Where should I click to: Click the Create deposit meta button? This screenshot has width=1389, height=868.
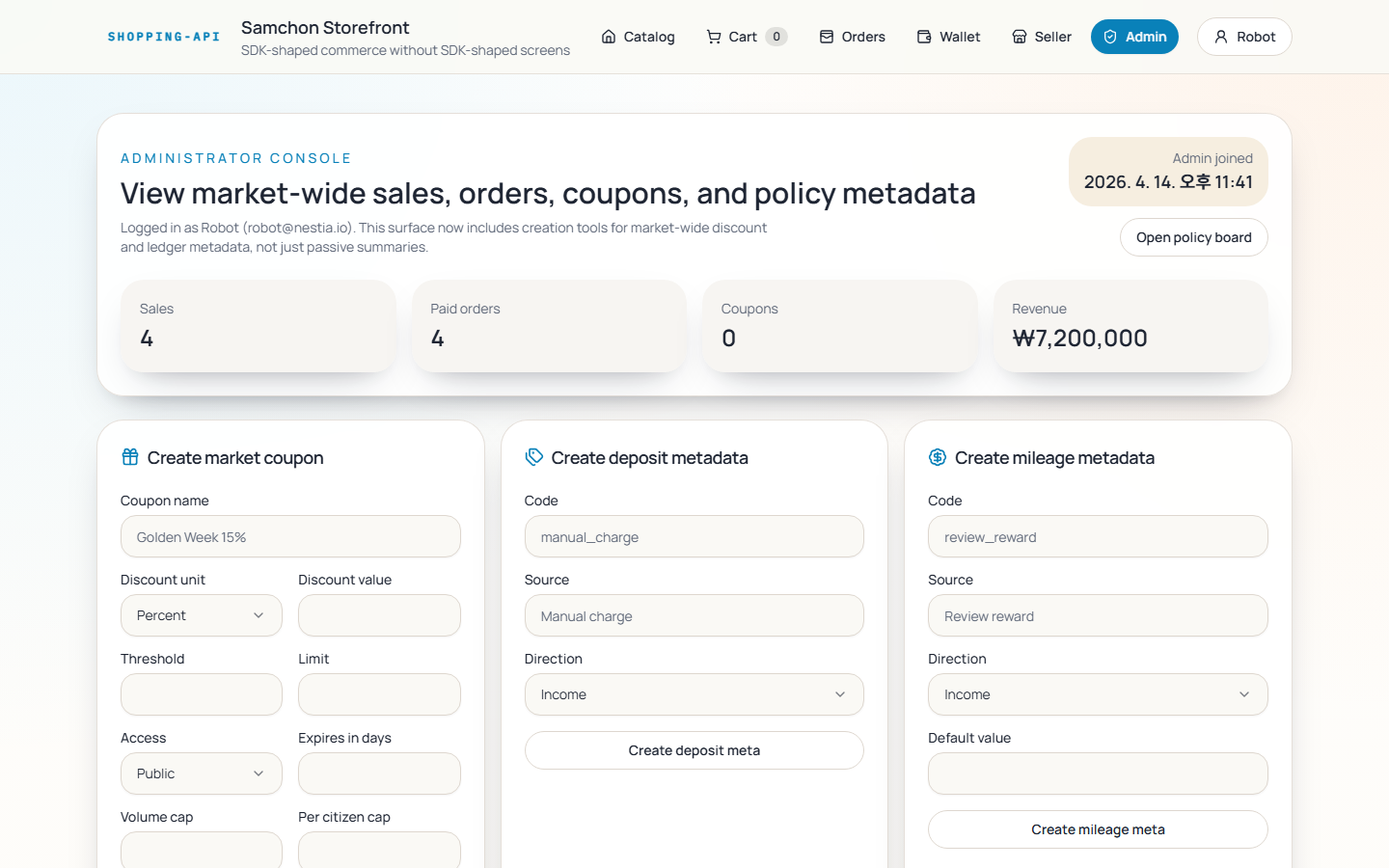tap(694, 750)
